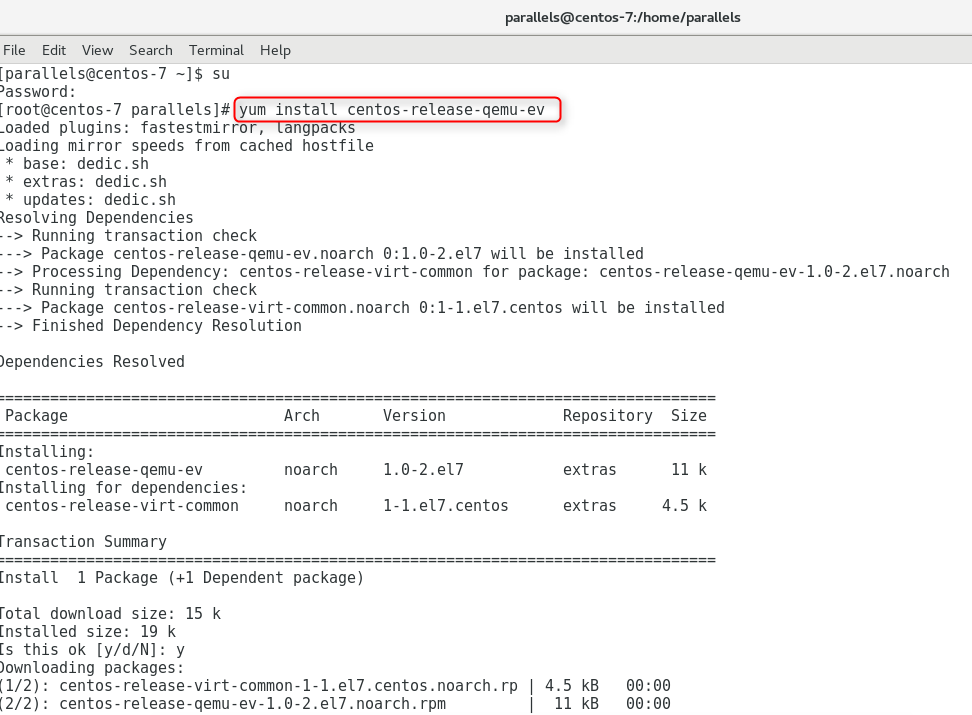The height and width of the screenshot is (715, 972).
Task: Open the Terminal menu
Action: 216,50
